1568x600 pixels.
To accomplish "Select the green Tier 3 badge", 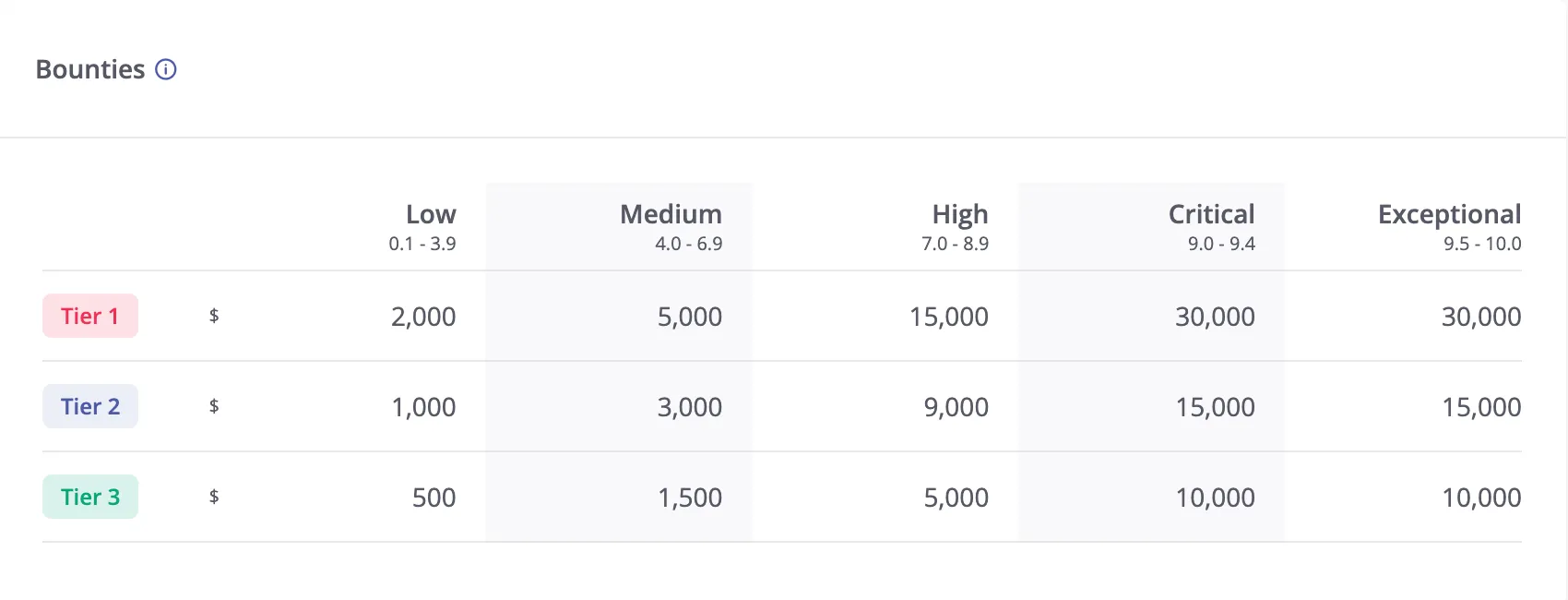I will (x=90, y=497).
